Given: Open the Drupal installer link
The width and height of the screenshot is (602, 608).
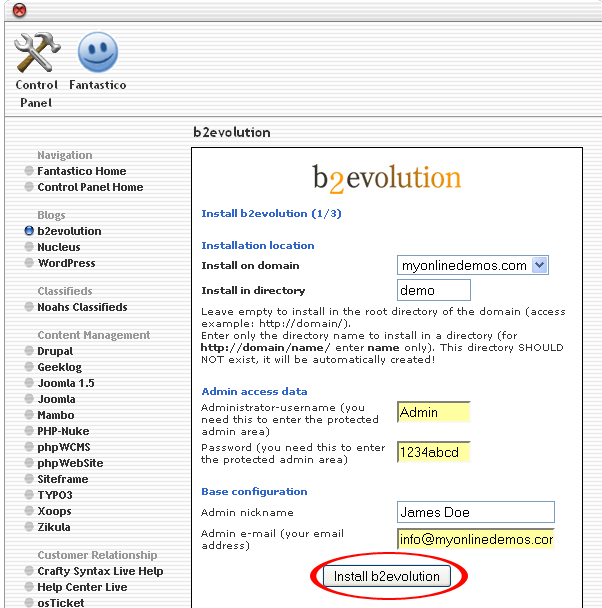Looking at the screenshot, I should pos(55,351).
